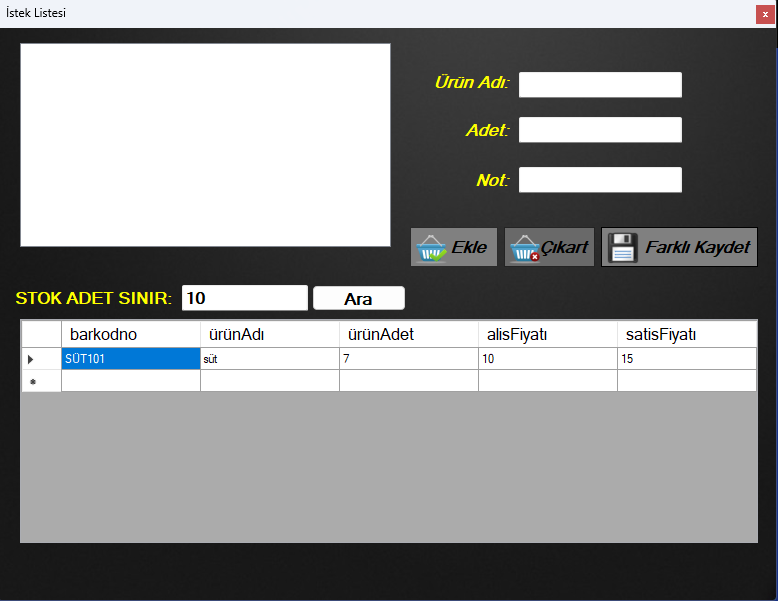778x601 pixels.
Task: Click the Ara search button
Action: [359, 298]
